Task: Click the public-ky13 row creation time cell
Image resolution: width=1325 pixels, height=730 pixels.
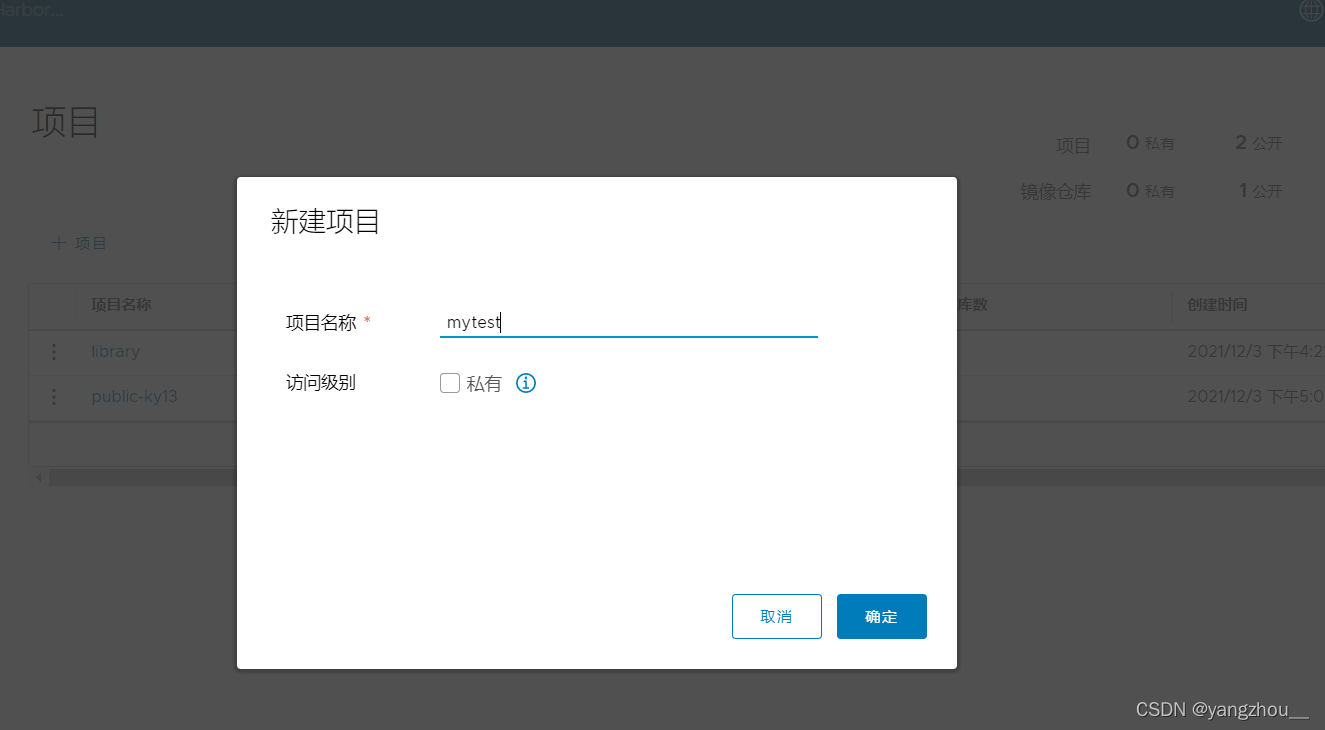Action: coord(1255,396)
